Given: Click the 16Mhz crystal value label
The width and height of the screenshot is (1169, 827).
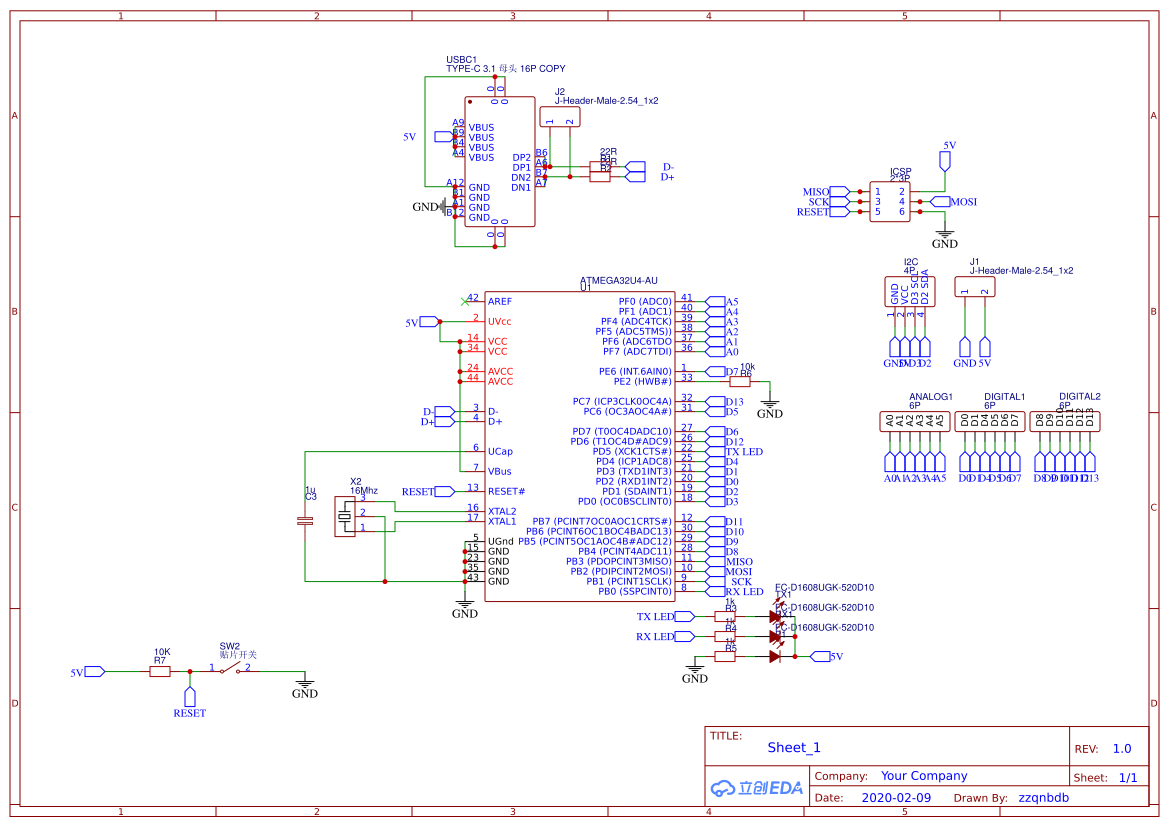Looking at the screenshot, I should 364,491.
